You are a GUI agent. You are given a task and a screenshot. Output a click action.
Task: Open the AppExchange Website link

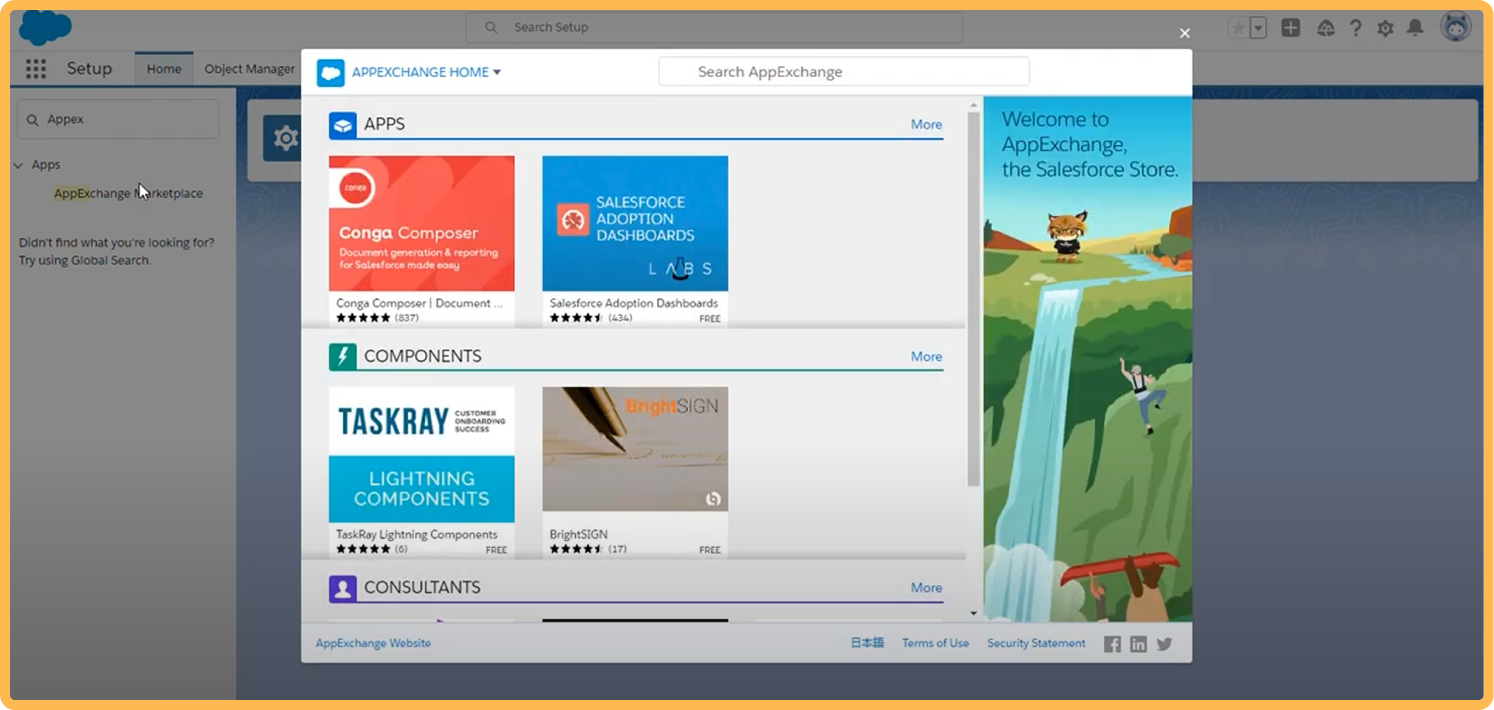coord(373,643)
